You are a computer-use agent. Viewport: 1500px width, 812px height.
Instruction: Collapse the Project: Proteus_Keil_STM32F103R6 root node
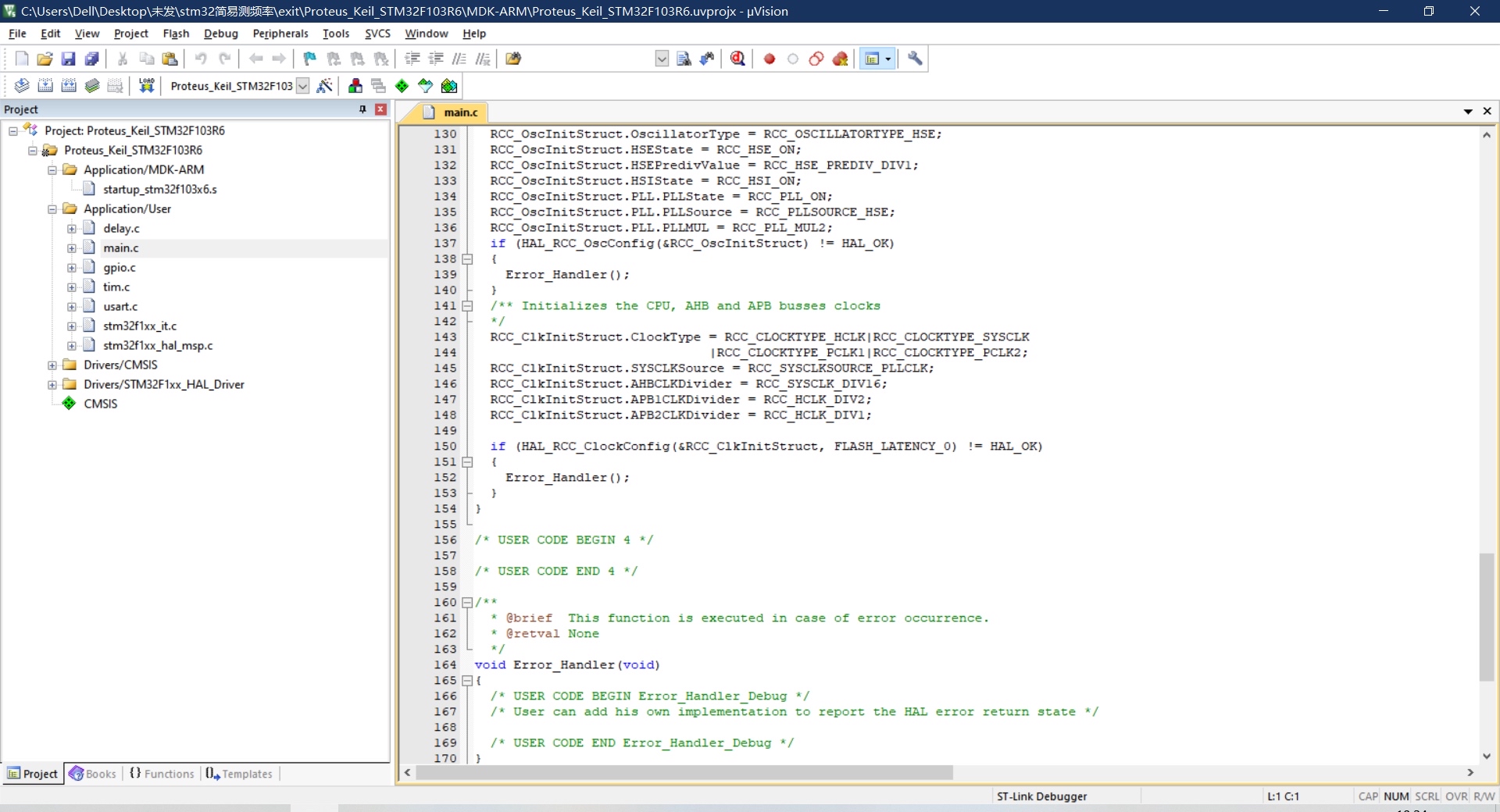click(x=13, y=131)
